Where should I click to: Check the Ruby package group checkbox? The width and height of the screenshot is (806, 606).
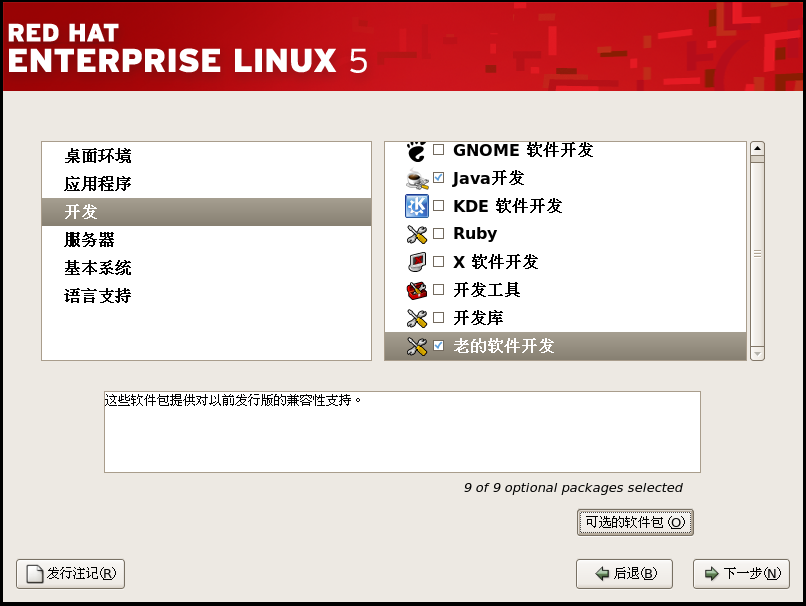click(x=438, y=233)
